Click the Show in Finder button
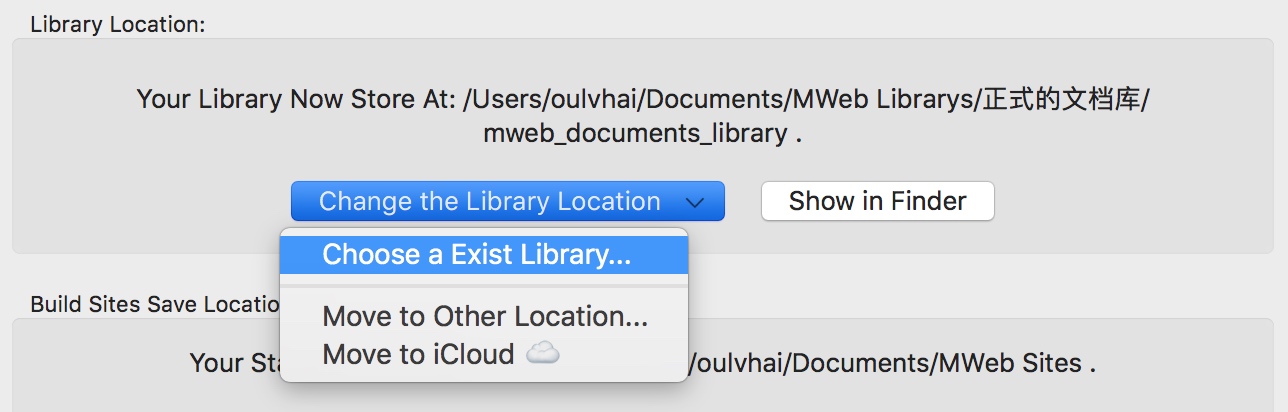Viewport: 1288px width, 412px height. coord(877,201)
